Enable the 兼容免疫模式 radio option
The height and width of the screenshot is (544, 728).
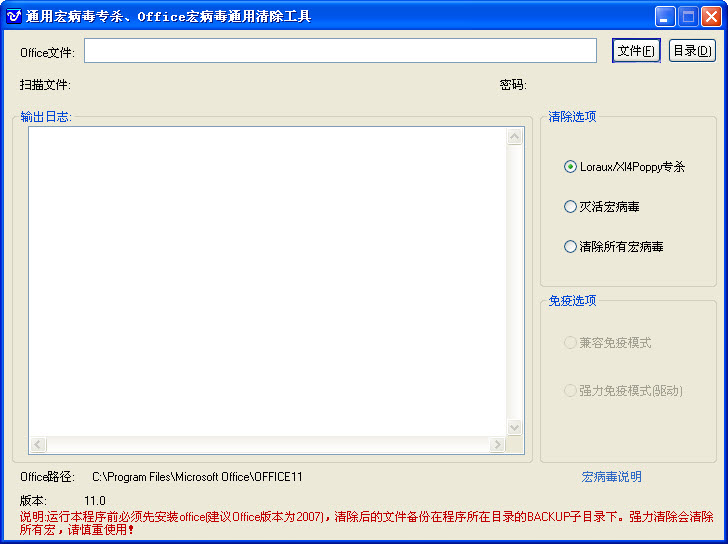tap(571, 343)
